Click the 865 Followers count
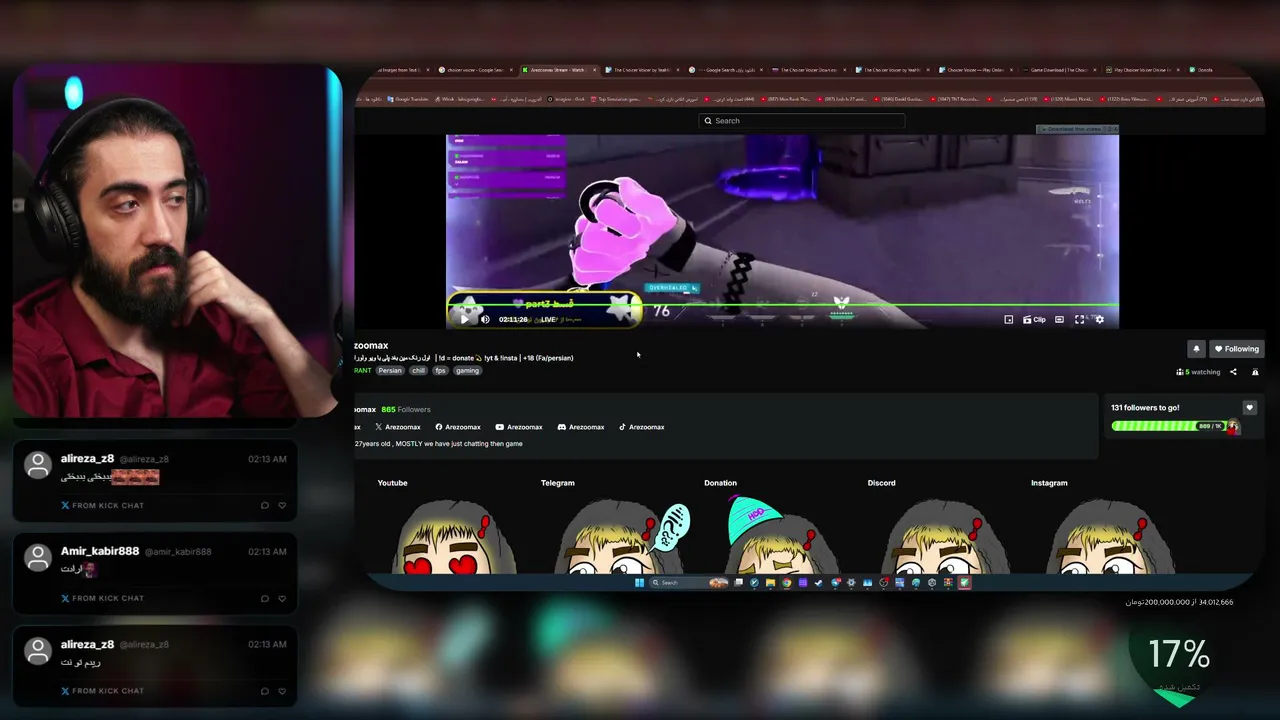This screenshot has width=1280, height=720. (406, 409)
